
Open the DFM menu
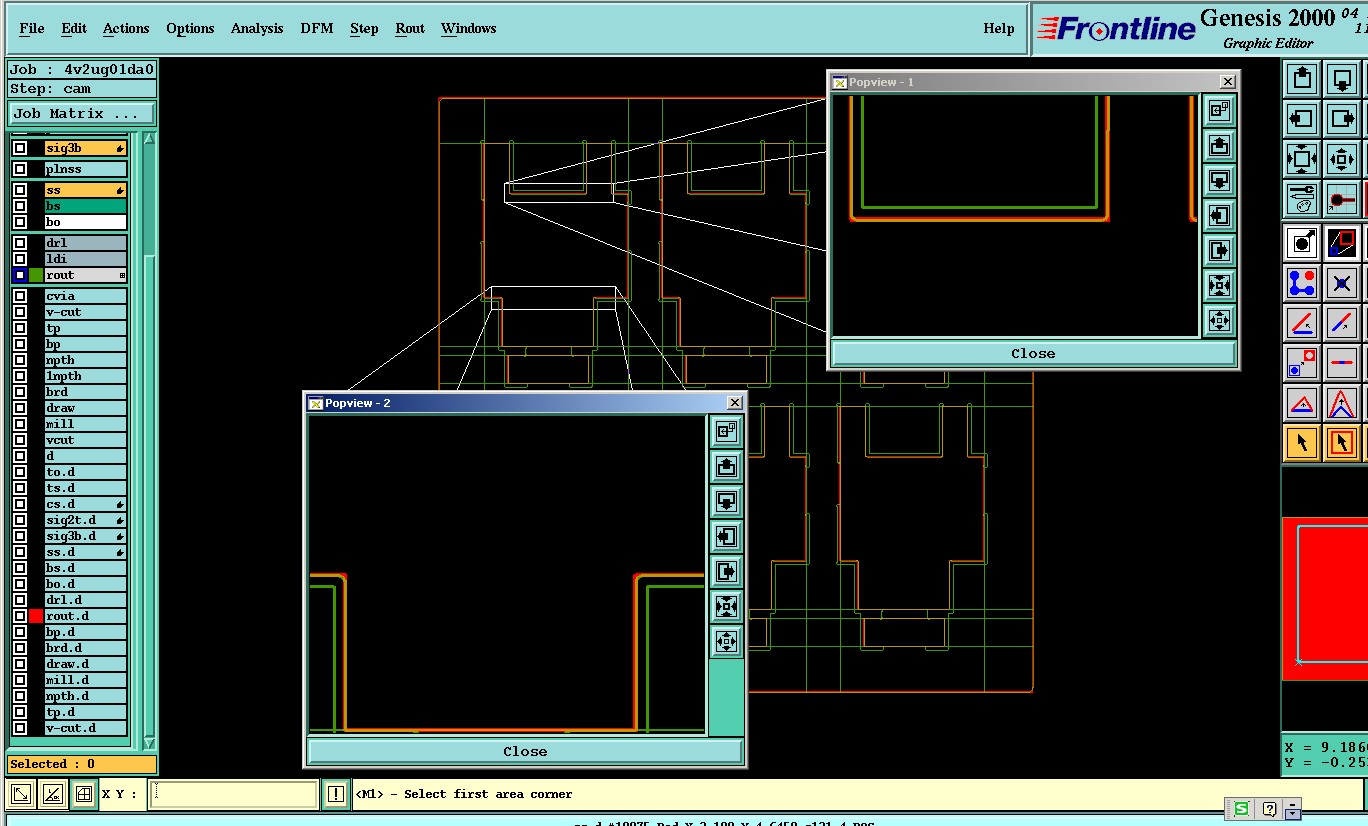point(317,28)
